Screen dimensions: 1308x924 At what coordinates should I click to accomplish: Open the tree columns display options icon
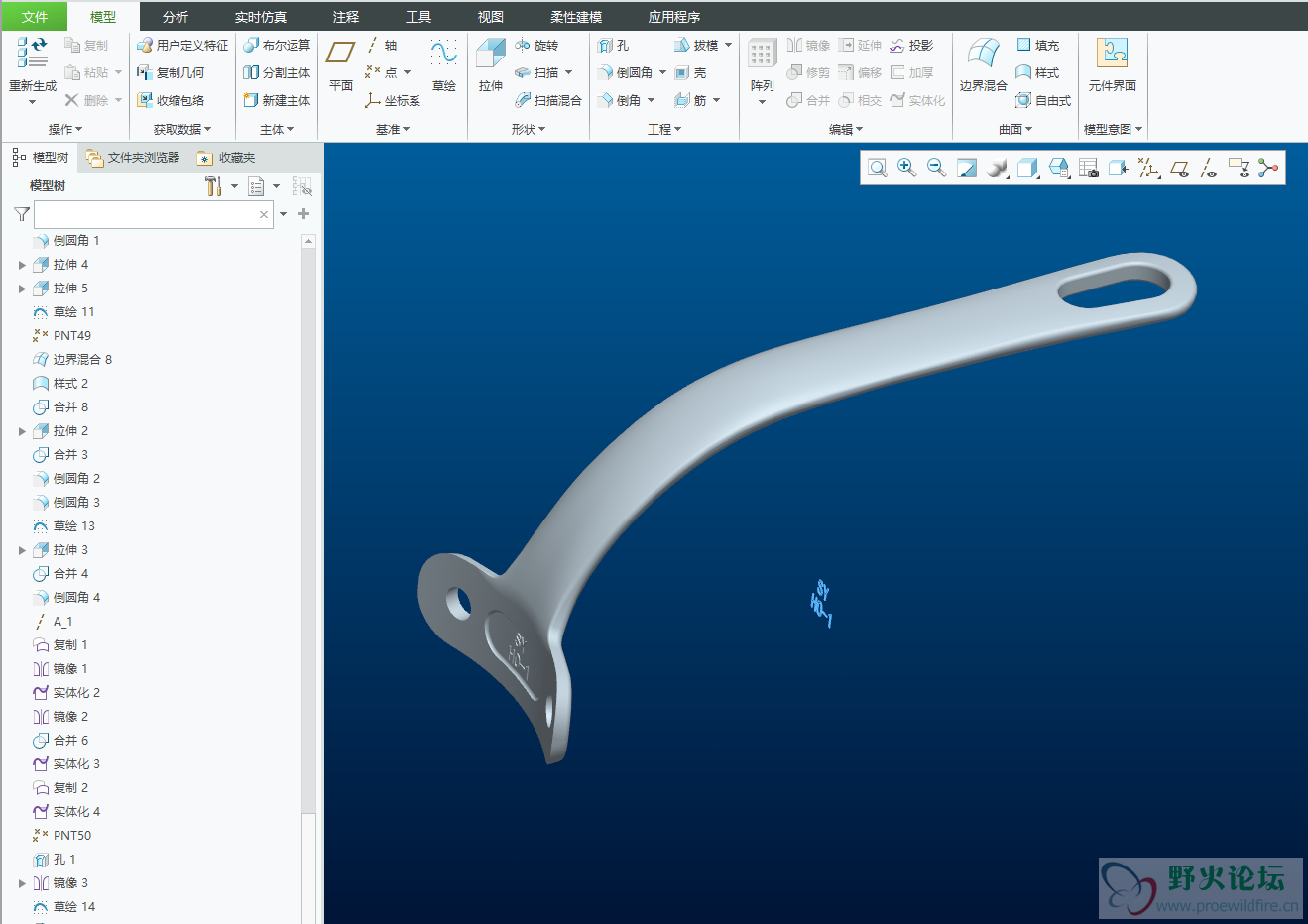[256, 186]
